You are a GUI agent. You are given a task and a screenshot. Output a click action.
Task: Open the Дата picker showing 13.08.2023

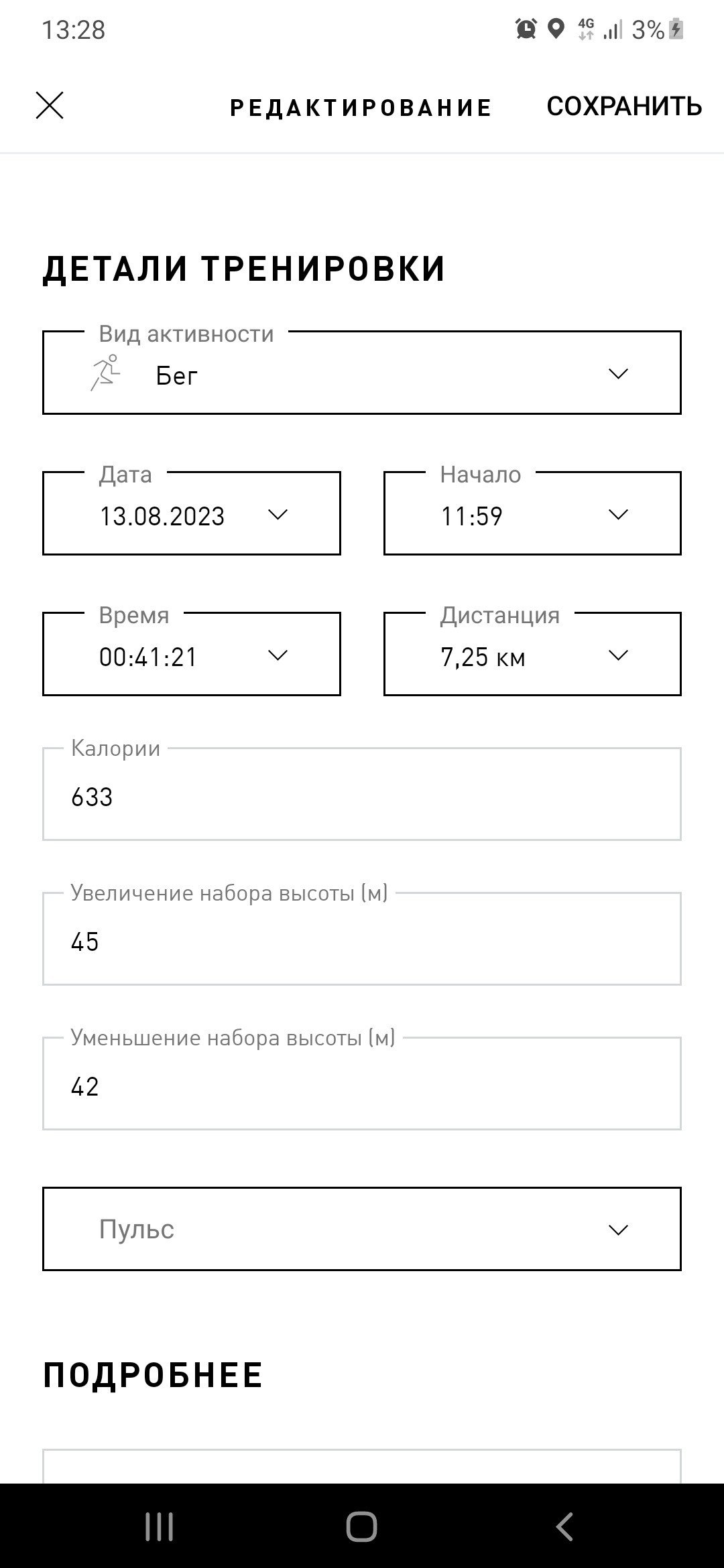coord(192,513)
